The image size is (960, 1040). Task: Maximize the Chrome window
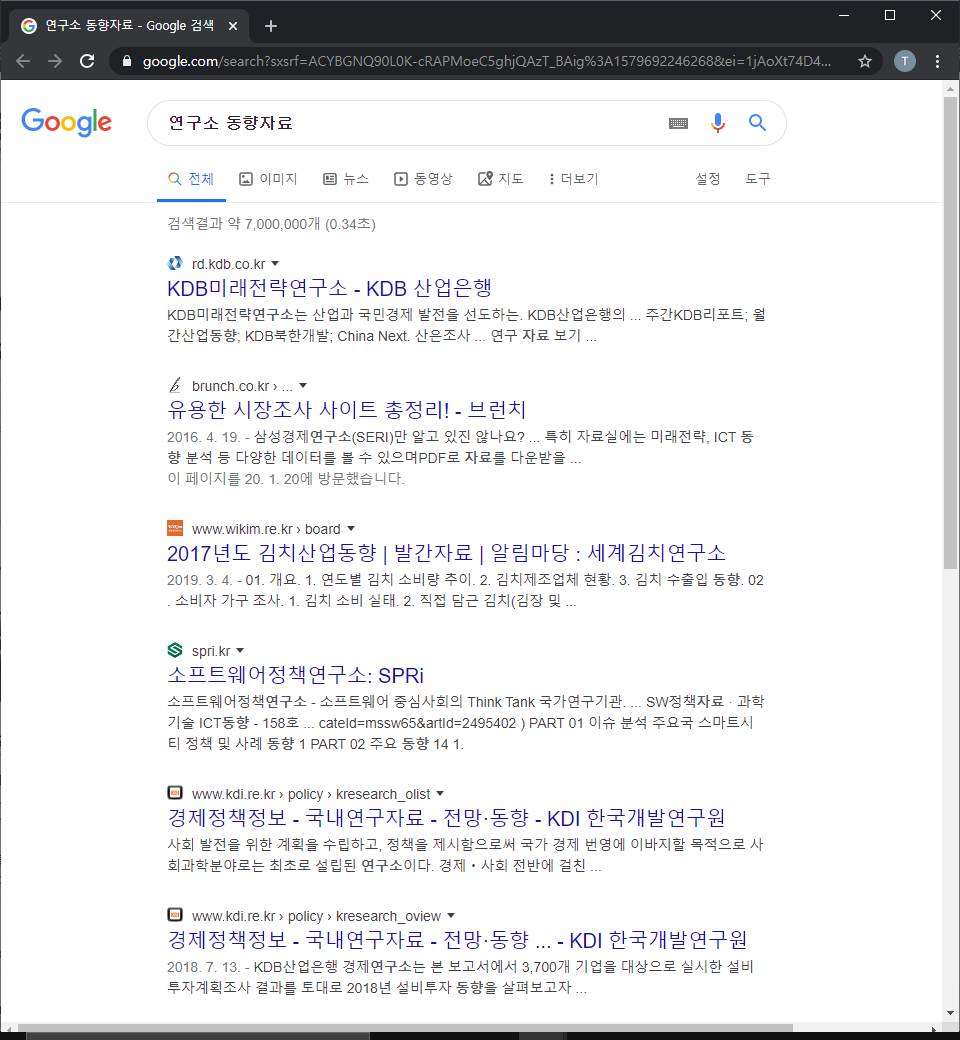click(x=890, y=15)
